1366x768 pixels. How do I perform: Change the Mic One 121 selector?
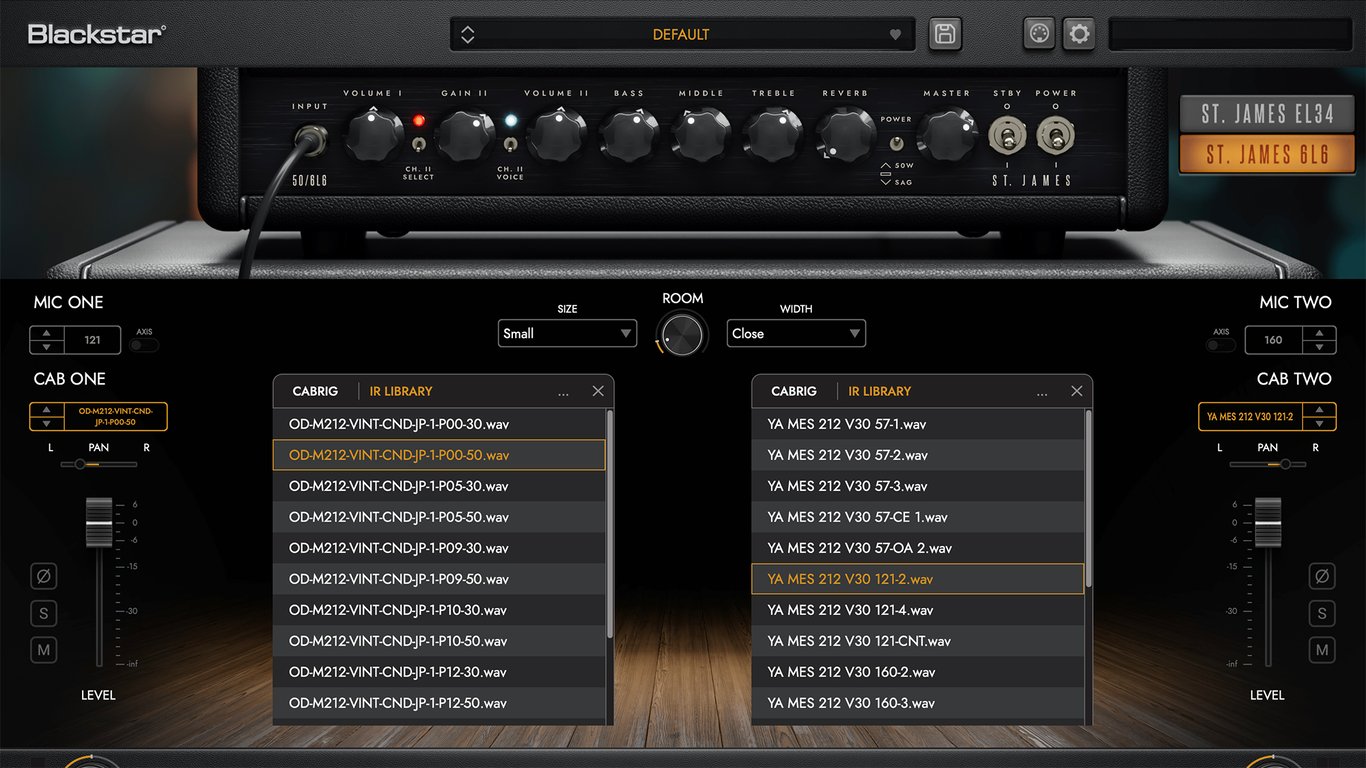click(75, 340)
